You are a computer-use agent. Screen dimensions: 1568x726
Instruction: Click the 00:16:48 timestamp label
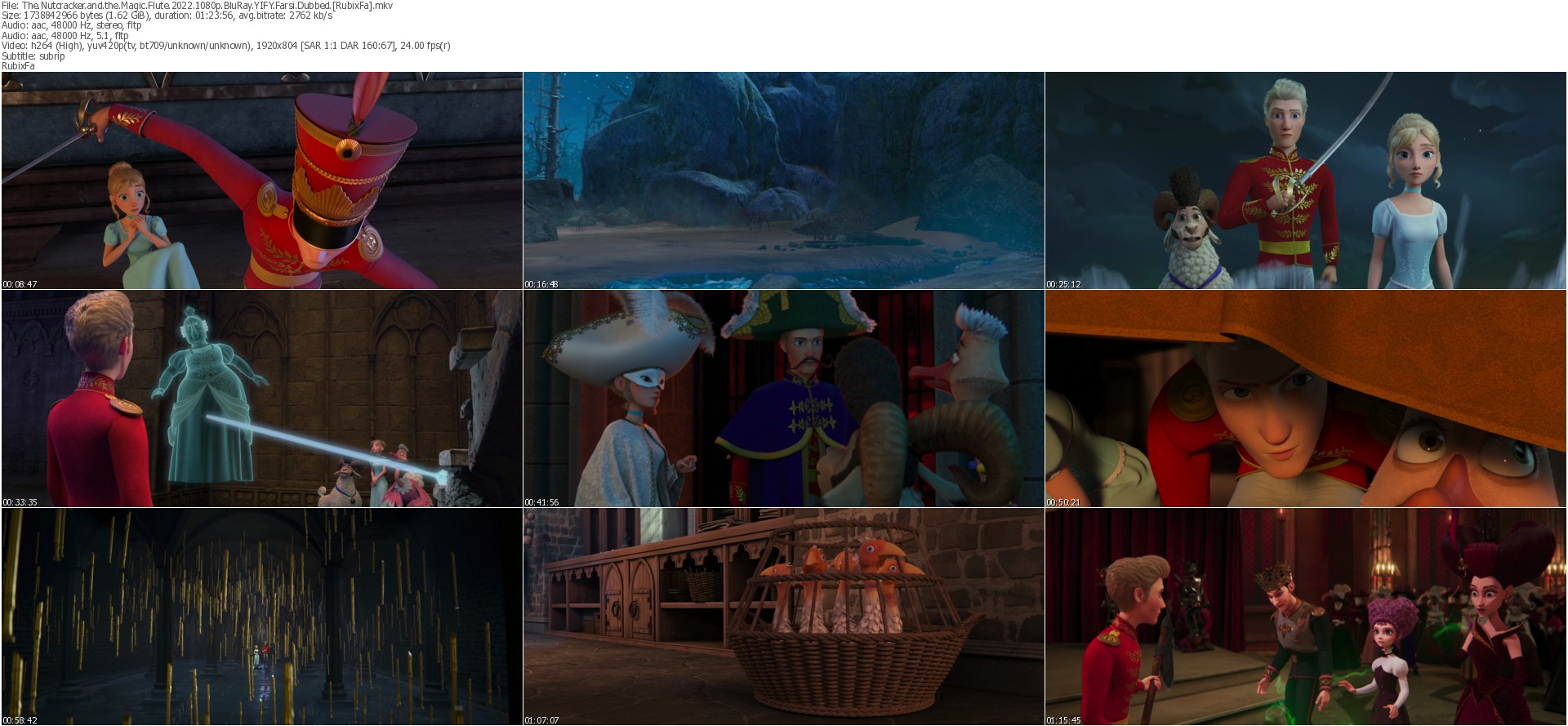[x=541, y=284]
